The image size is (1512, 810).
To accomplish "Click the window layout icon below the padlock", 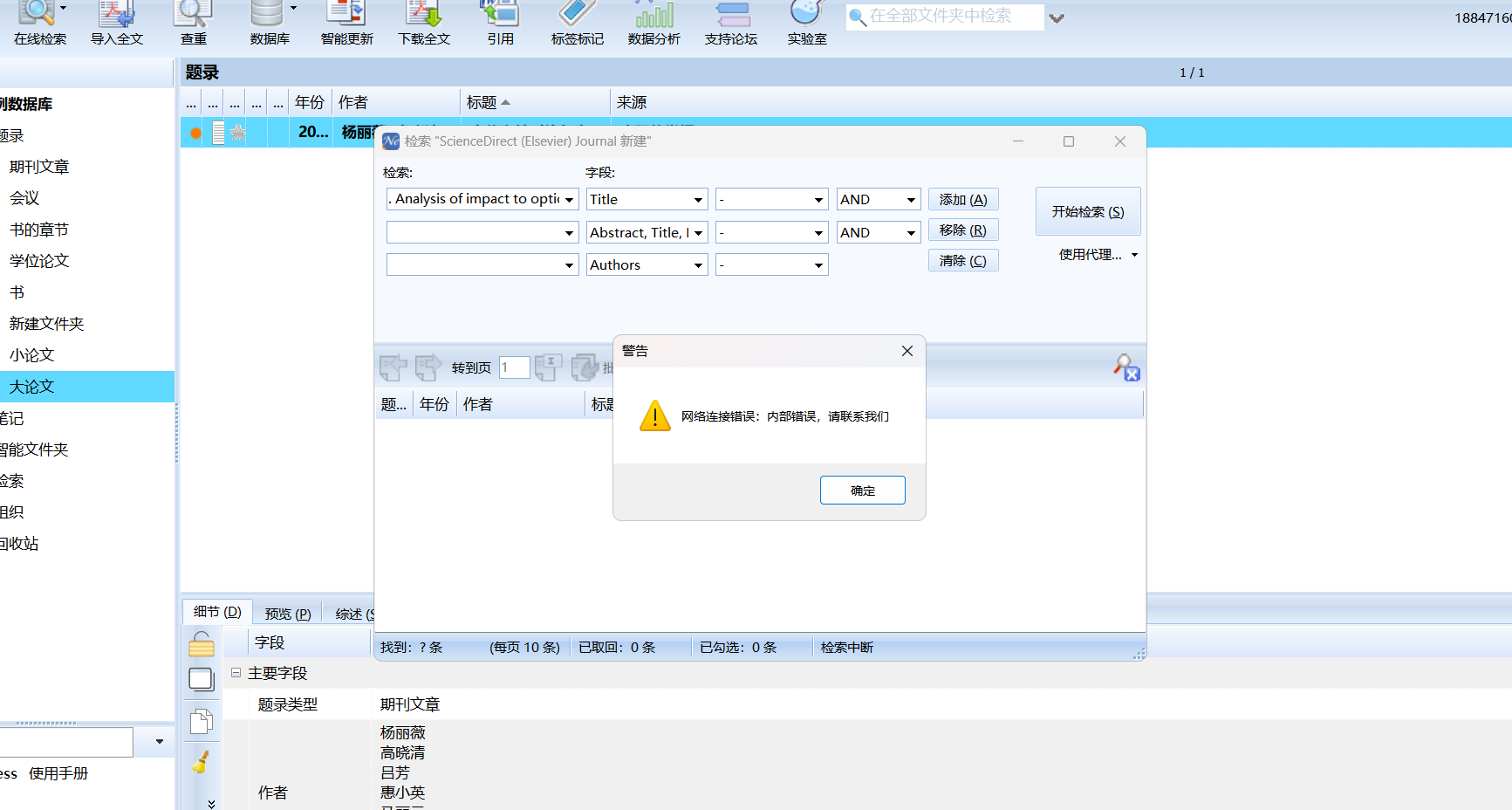I will pos(202,680).
